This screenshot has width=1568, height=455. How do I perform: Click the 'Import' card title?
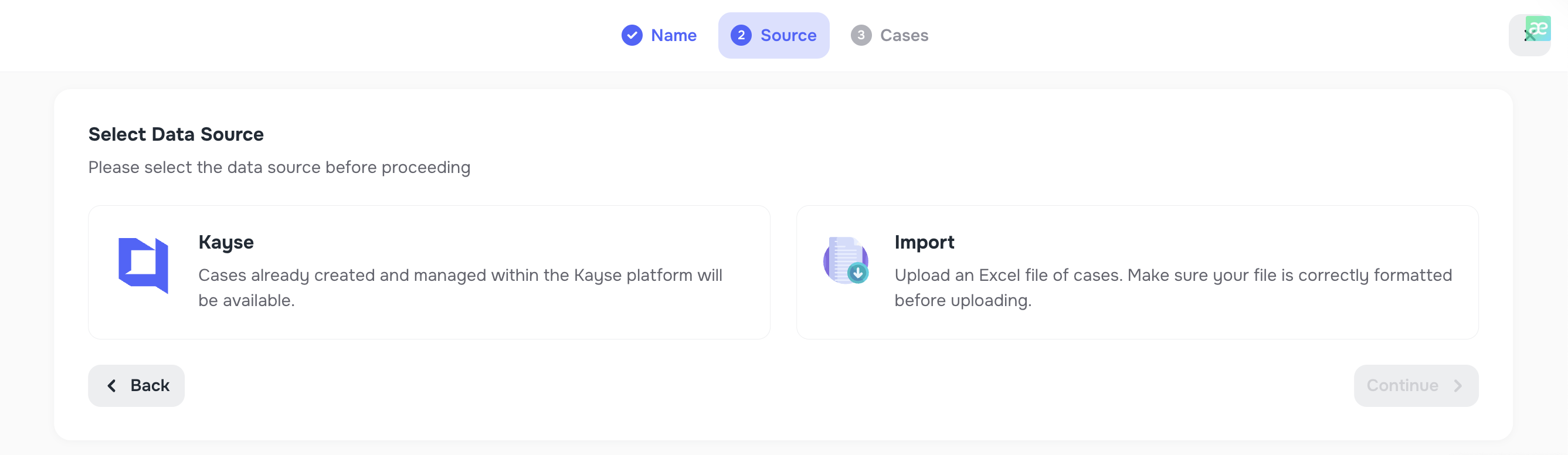click(924, 242)
